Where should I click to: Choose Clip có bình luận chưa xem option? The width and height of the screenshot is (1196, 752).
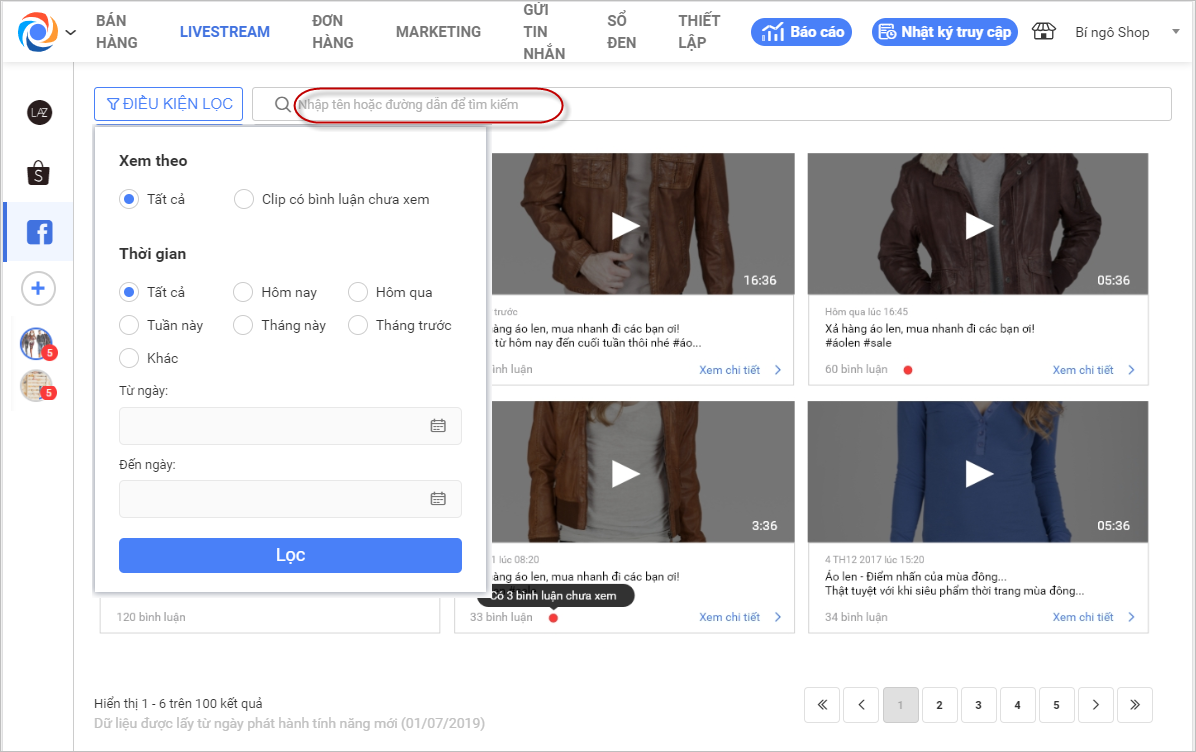pos(244,199)
